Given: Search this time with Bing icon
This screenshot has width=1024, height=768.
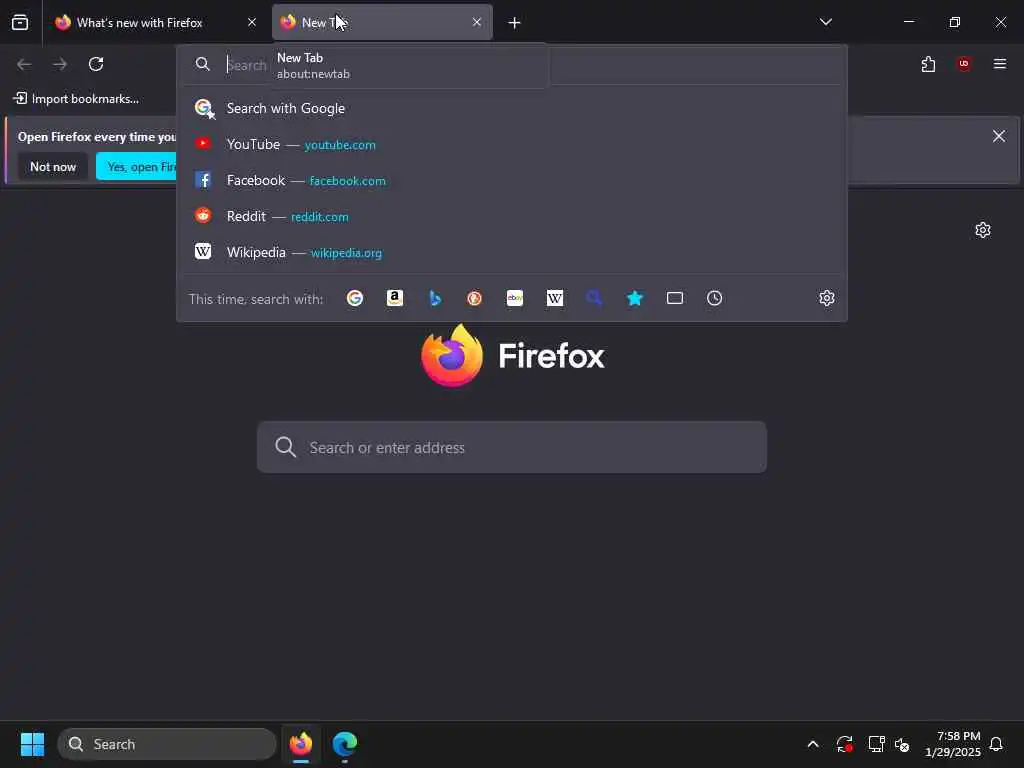Looking at the screenshot, I should pyautogui.click(x=435, y=298).
